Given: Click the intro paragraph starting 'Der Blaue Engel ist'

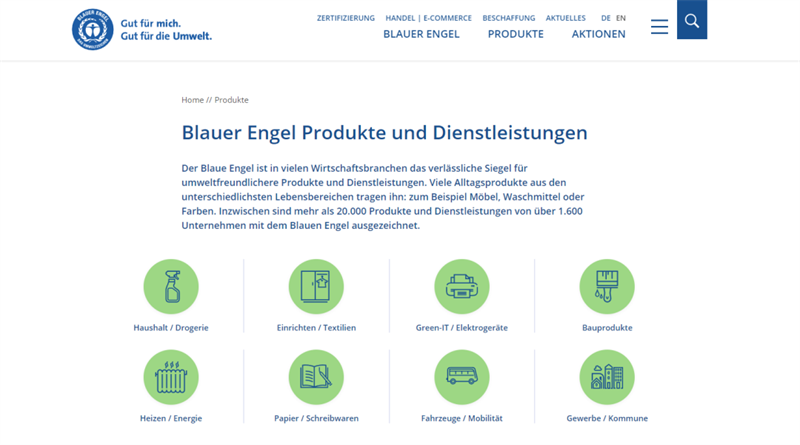Looking at the screenshot, I should tap(383, 196).
